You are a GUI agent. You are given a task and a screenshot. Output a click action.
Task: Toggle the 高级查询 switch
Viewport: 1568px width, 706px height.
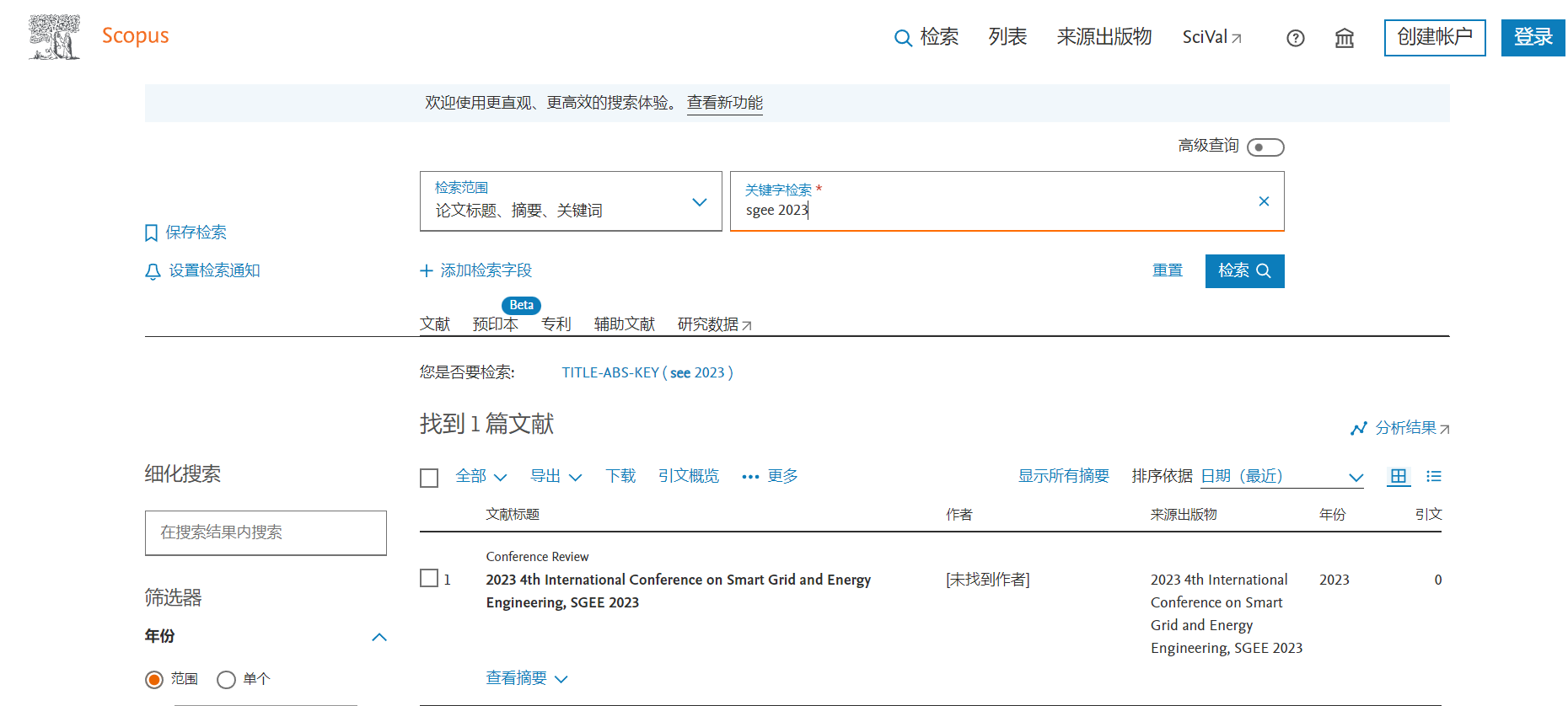tap(1265, 147)
